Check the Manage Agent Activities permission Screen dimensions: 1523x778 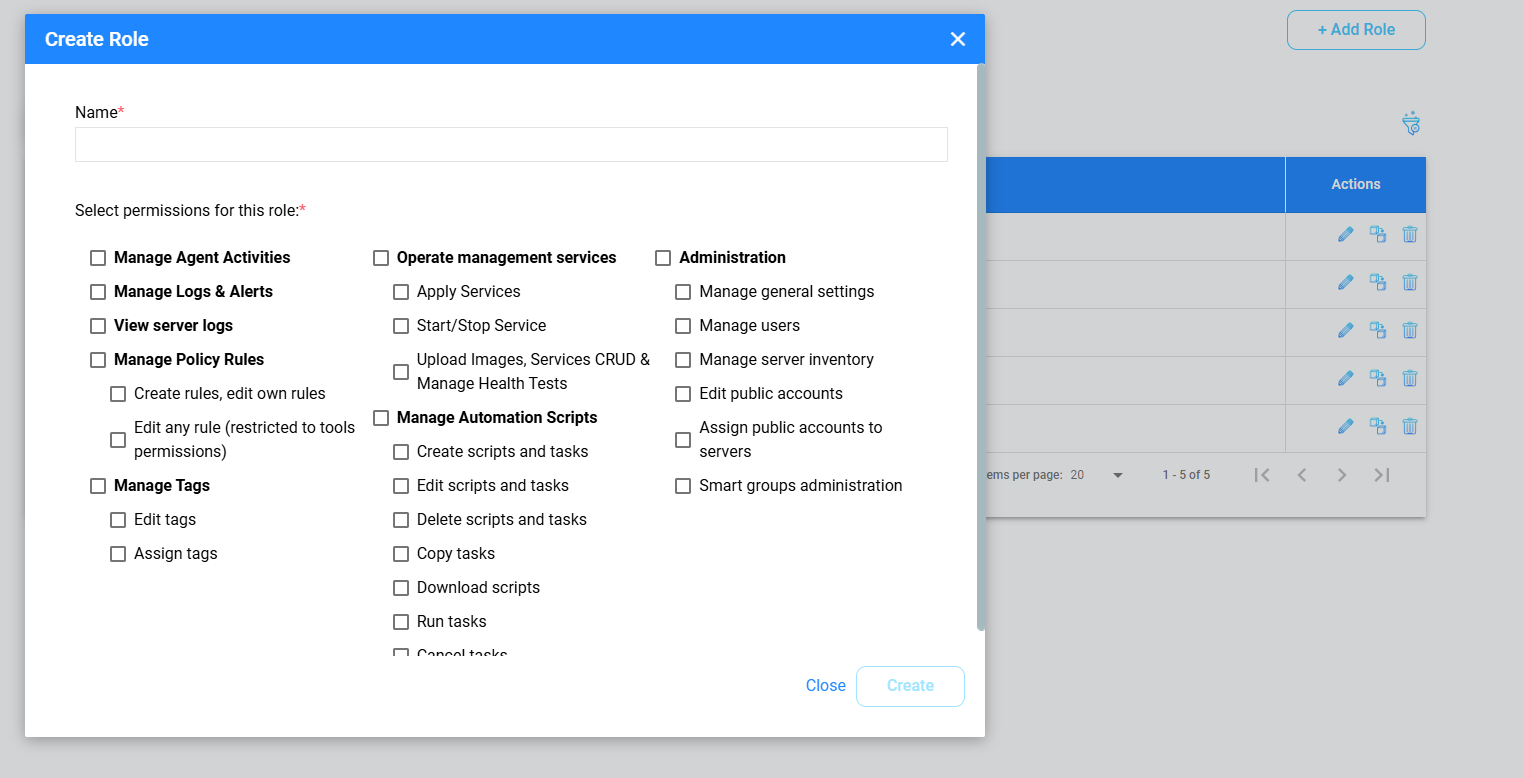click(98, 258)
